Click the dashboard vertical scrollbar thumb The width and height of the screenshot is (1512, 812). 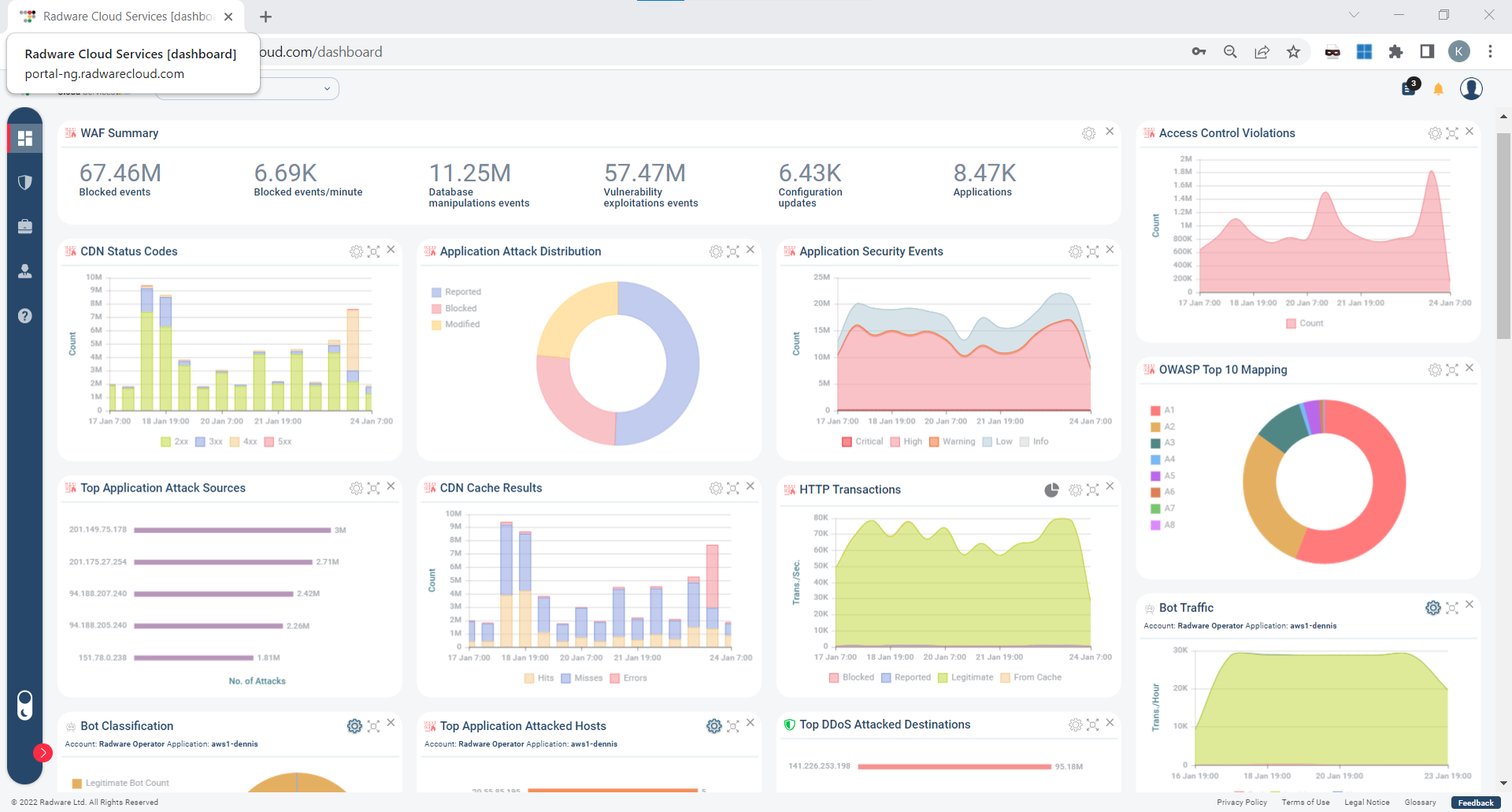(1503, 235)
